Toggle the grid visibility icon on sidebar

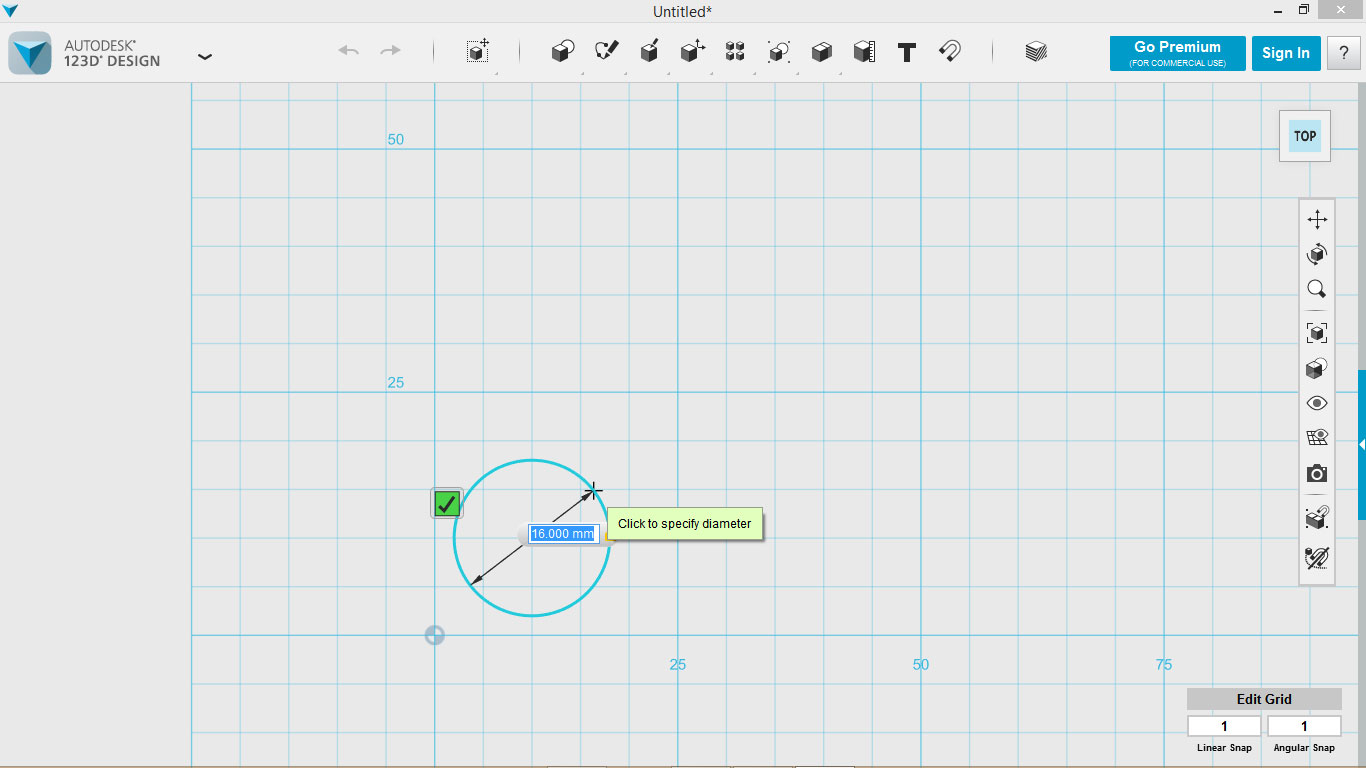[x=1317, y=436]
